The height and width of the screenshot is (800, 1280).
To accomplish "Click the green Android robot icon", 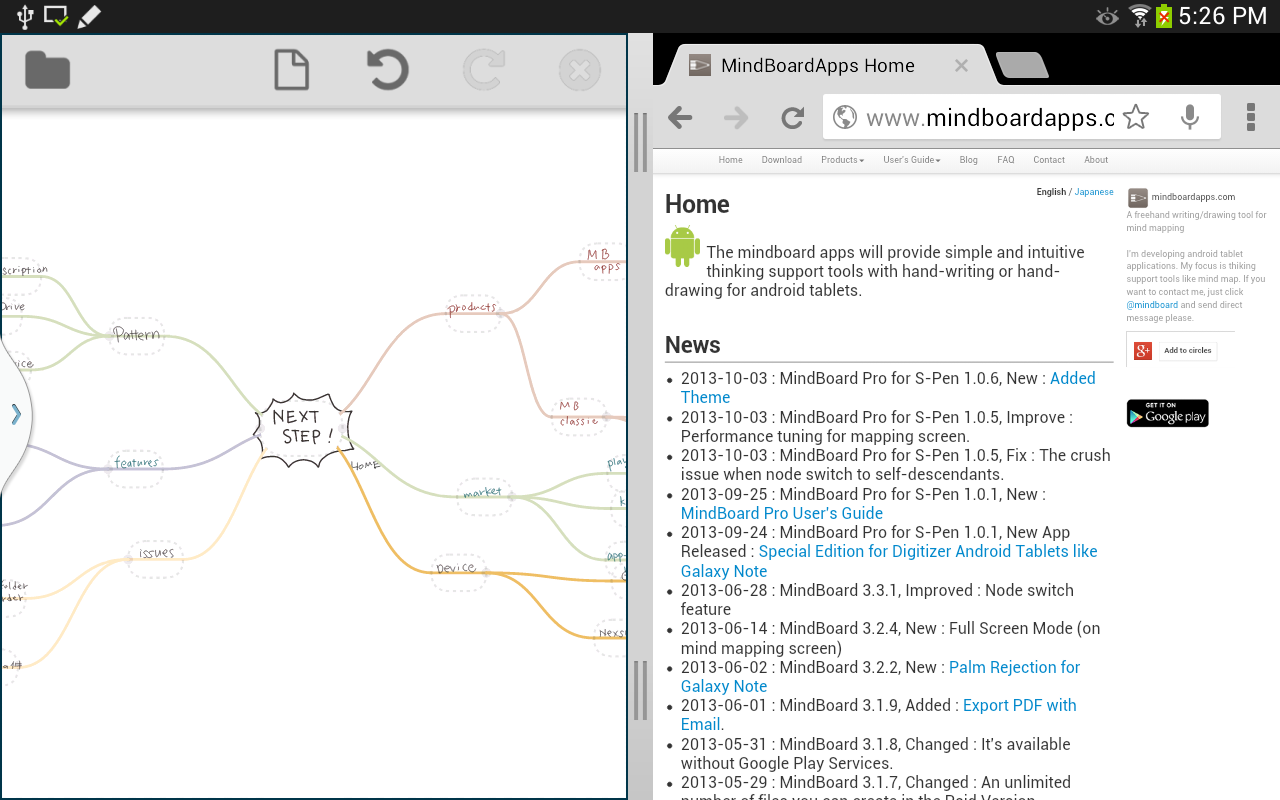I will tap(682, 246).
